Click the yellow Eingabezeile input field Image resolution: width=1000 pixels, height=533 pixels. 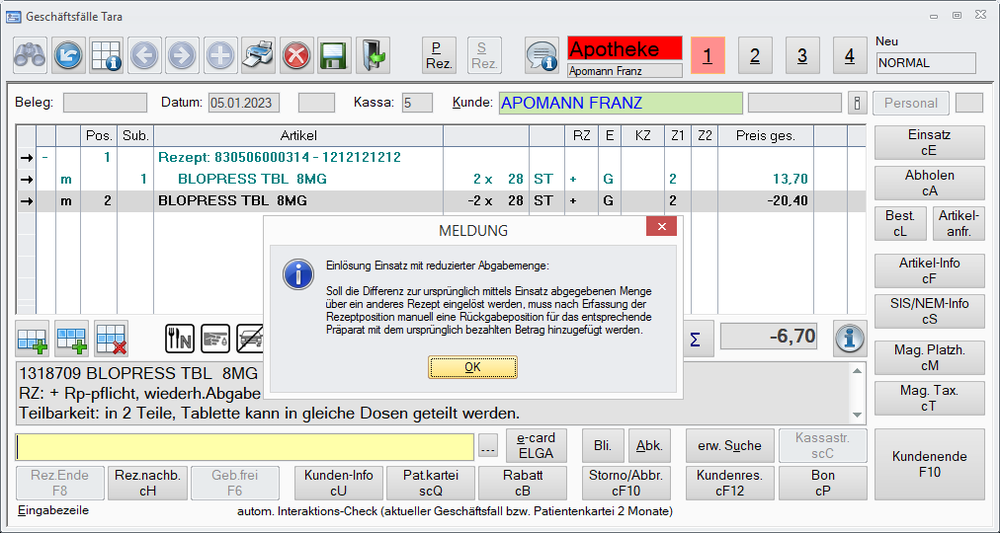click(x=245, y=446)
